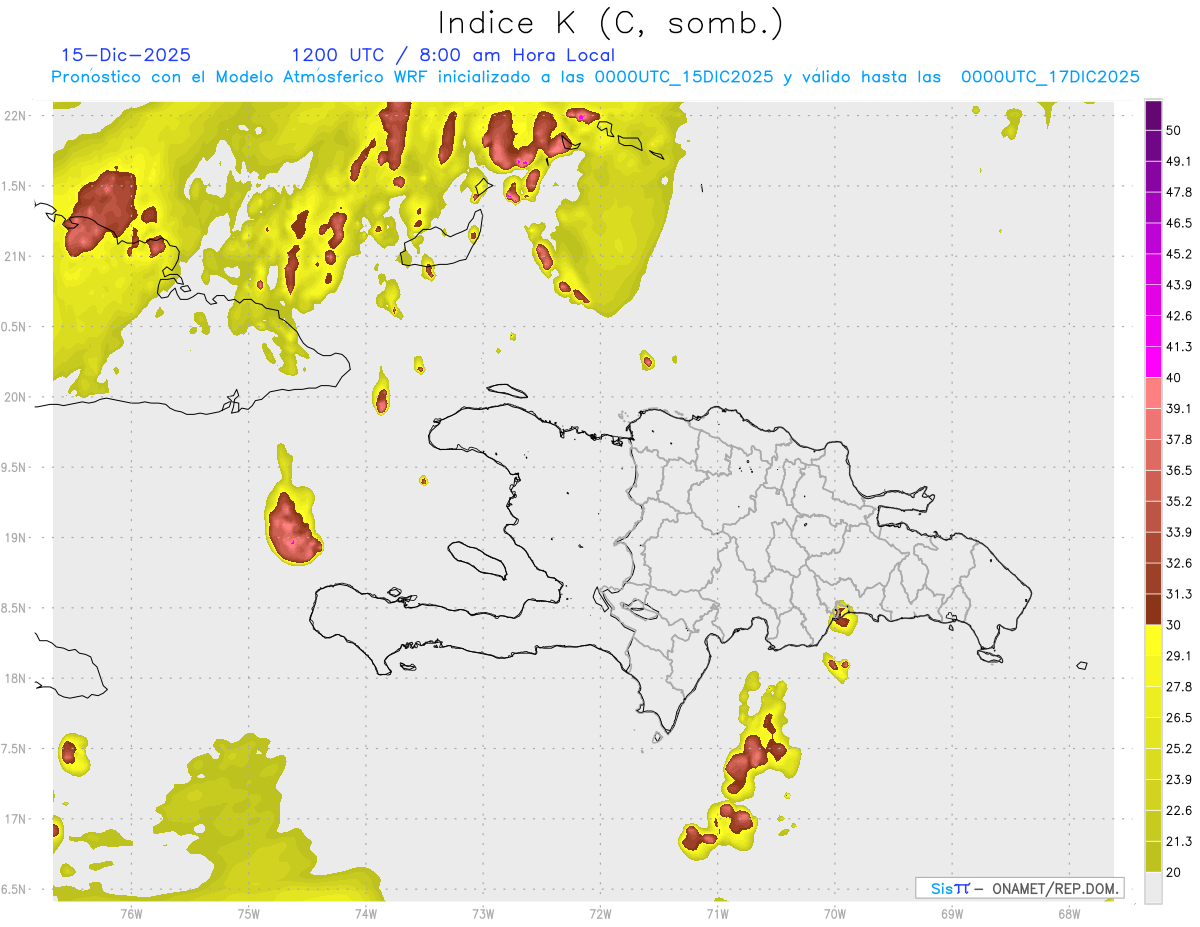This screenshot has width=1200, height=927.
Task: Click the '29.1' color scale value
Action: tap(1179, 655)
